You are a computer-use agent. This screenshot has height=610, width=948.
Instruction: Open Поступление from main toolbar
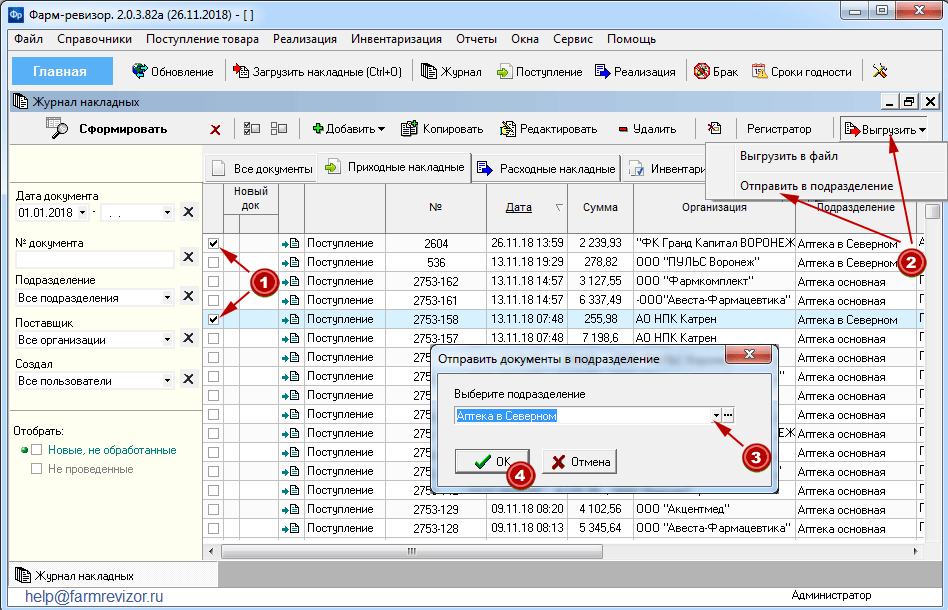pyautogui.click(x=504, y=71)
